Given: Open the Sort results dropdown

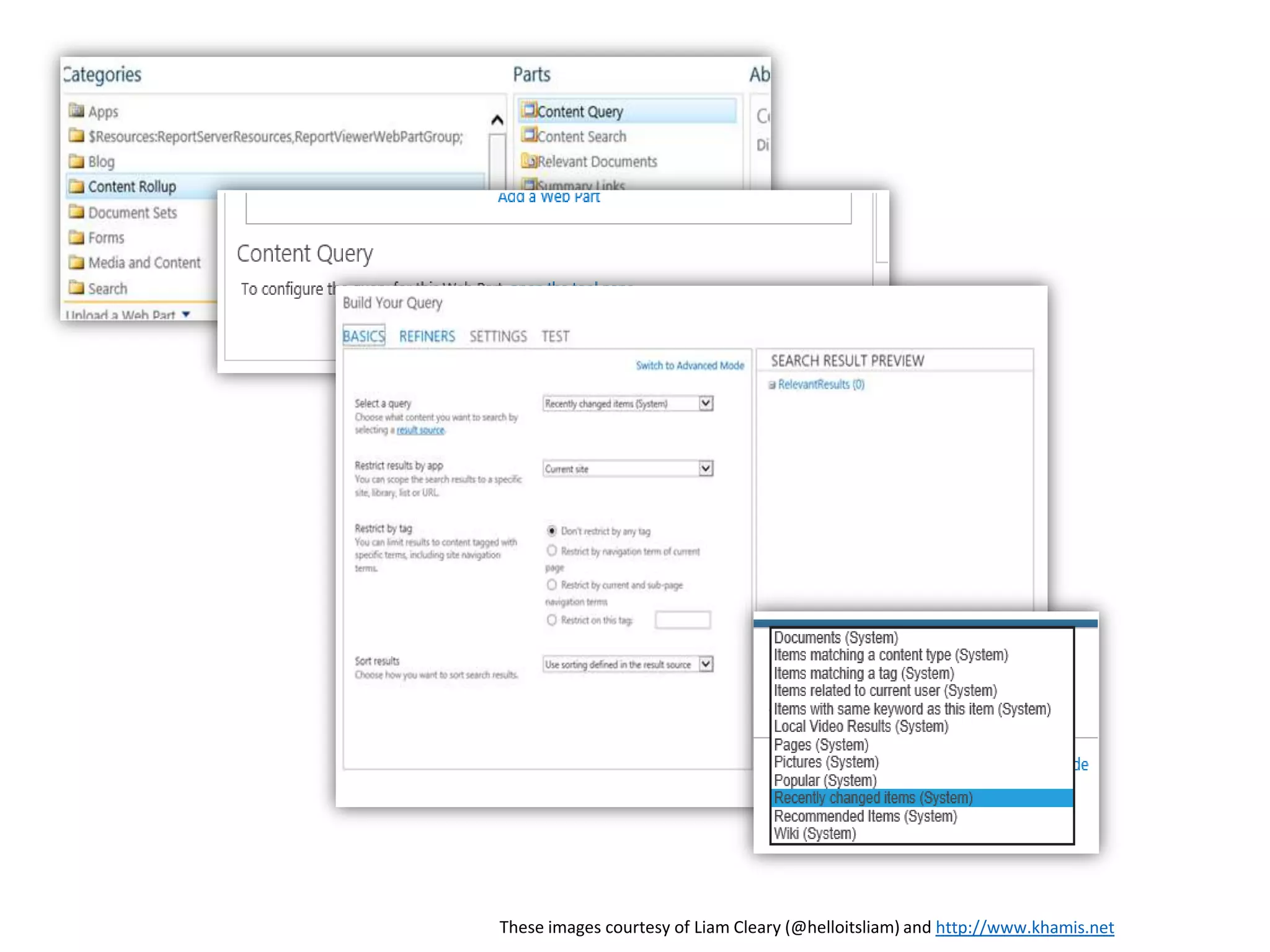Looking at the screenshot, I should [706, 664].
